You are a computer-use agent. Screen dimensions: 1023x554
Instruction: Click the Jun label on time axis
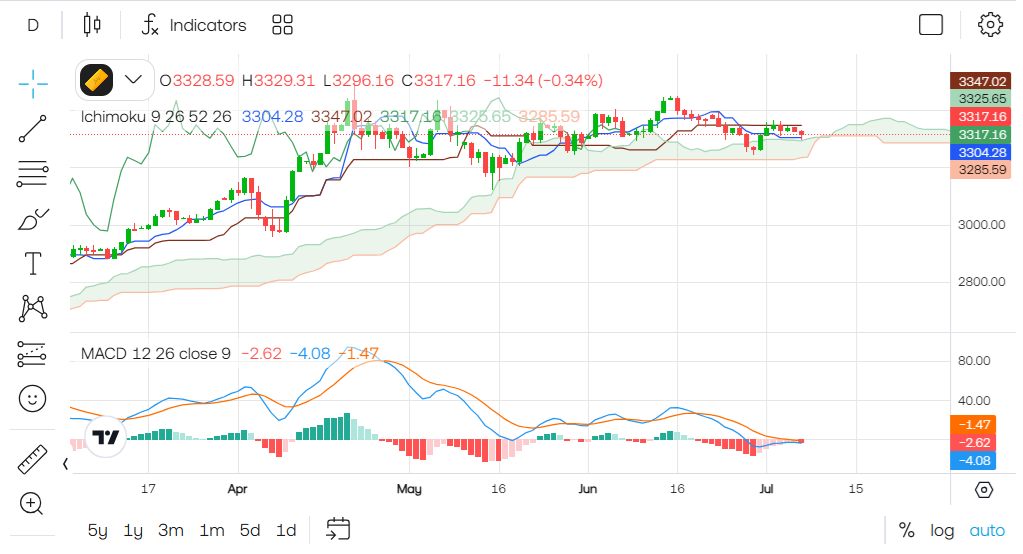587,489
